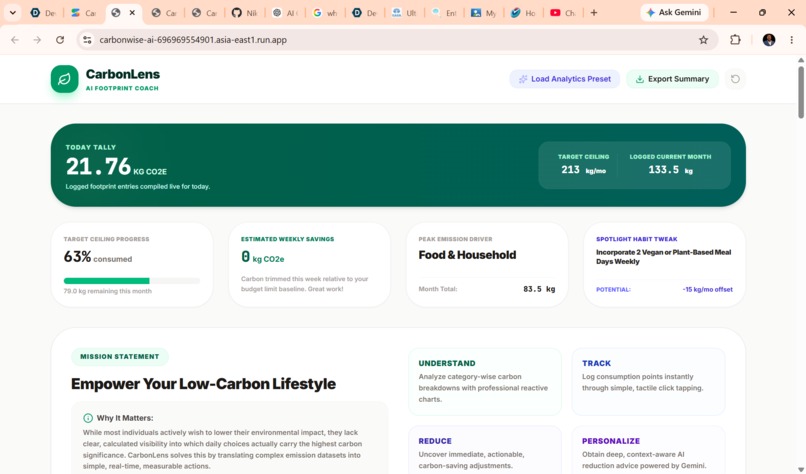Open the Chrome profile avatar

(769, 40)
